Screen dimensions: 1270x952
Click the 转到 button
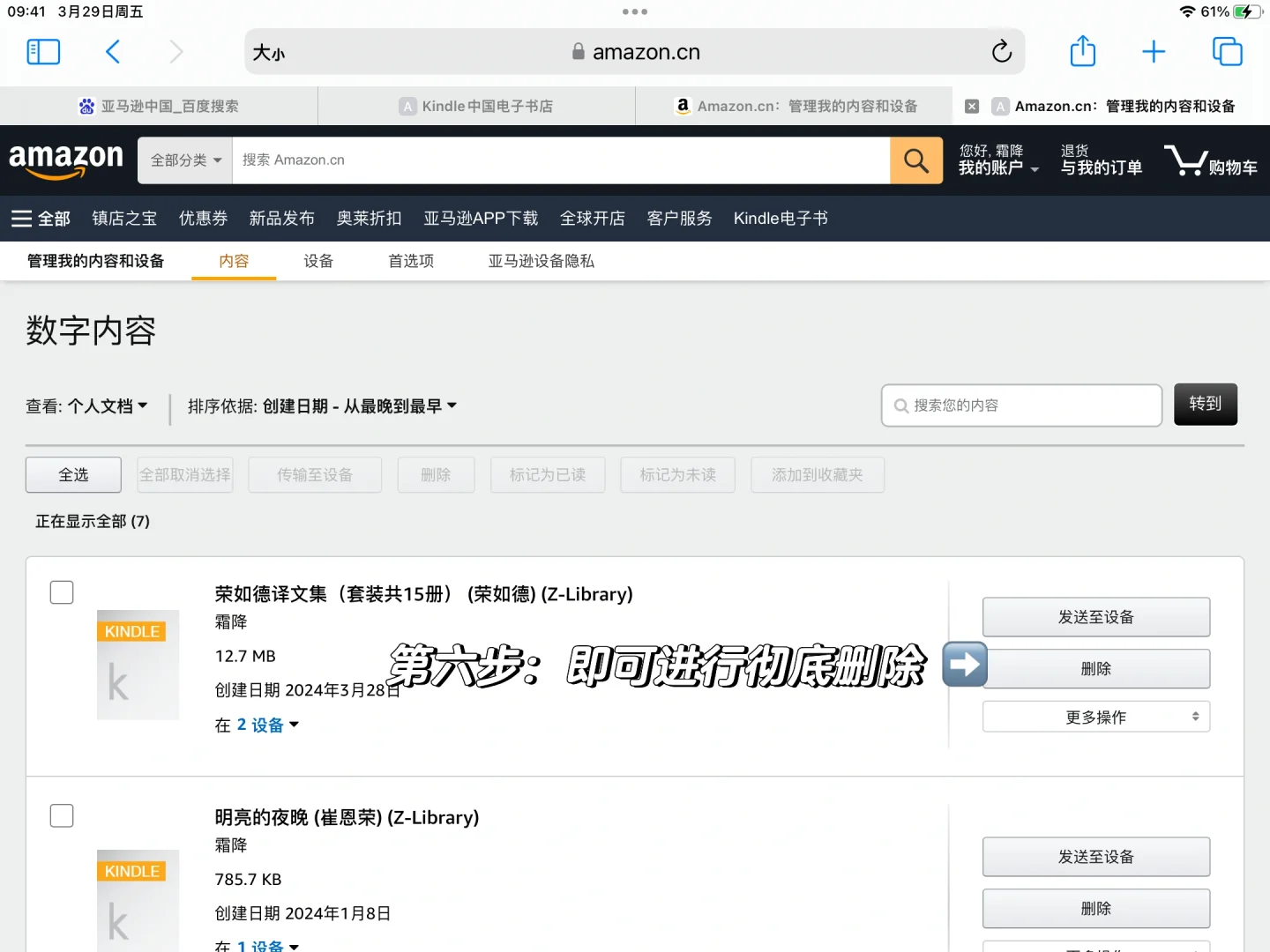(1206, 405)
